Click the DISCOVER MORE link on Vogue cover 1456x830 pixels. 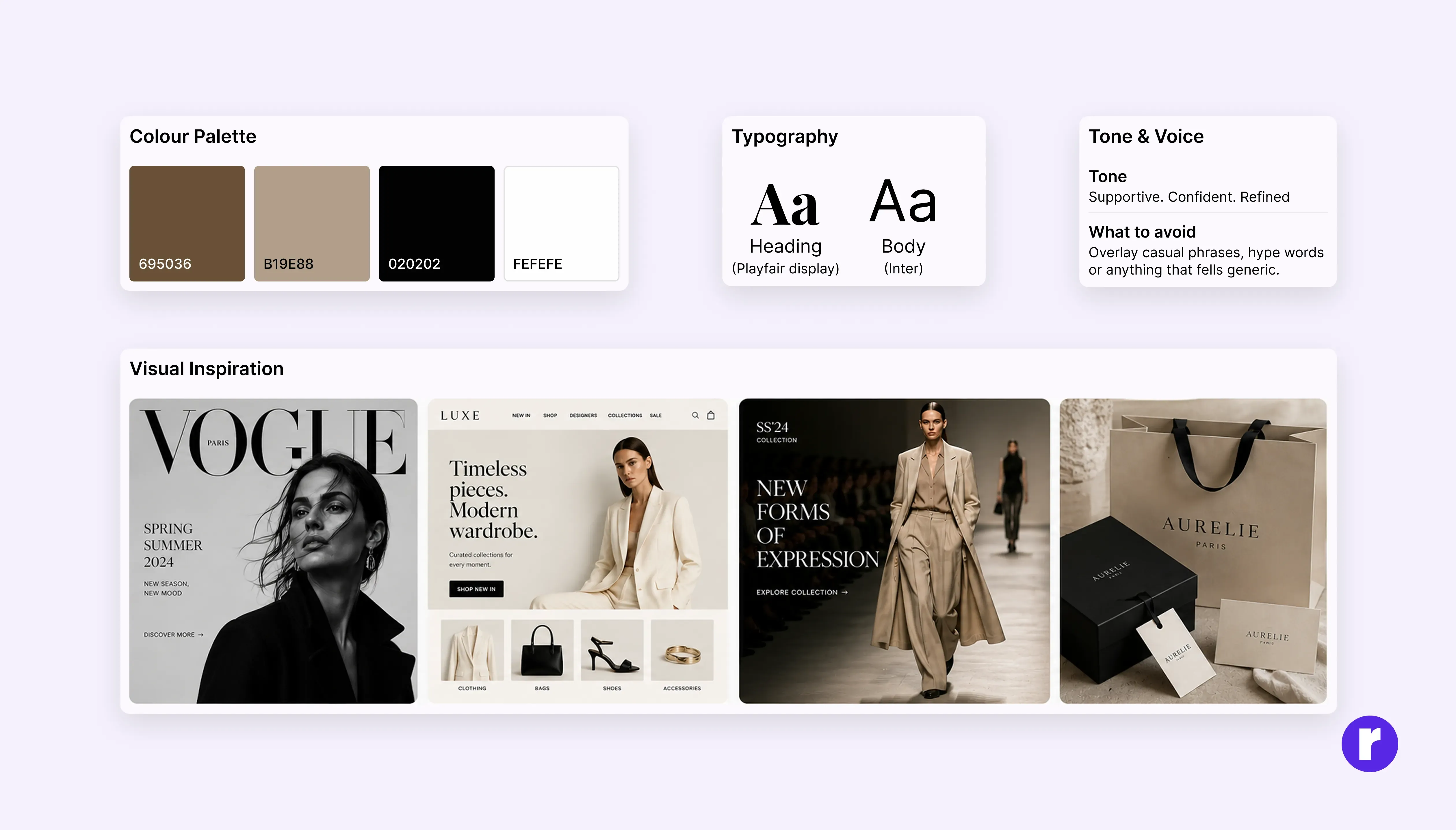[x=173, y=634]
